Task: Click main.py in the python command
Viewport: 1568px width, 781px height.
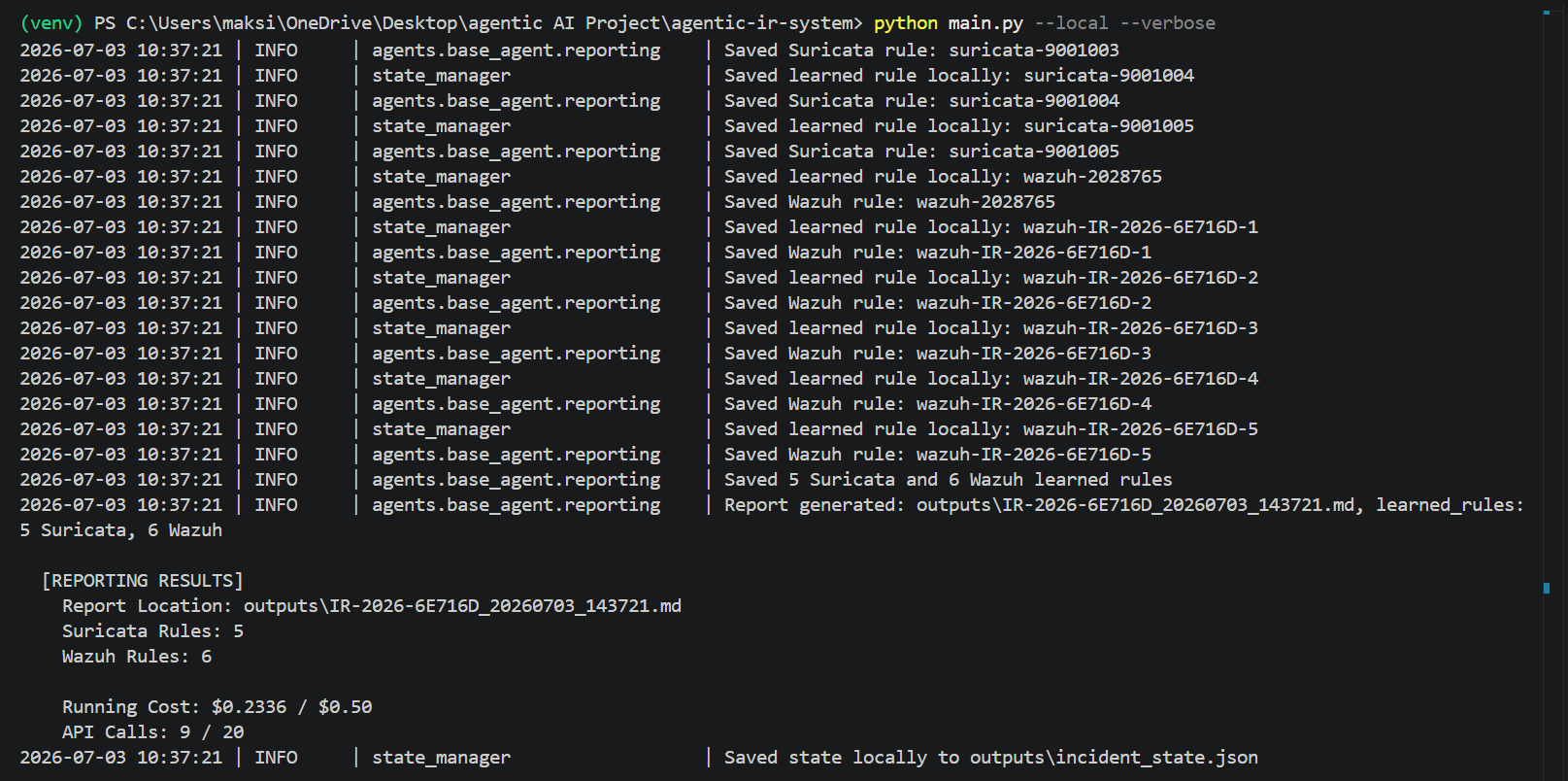Action: point(985,23)
